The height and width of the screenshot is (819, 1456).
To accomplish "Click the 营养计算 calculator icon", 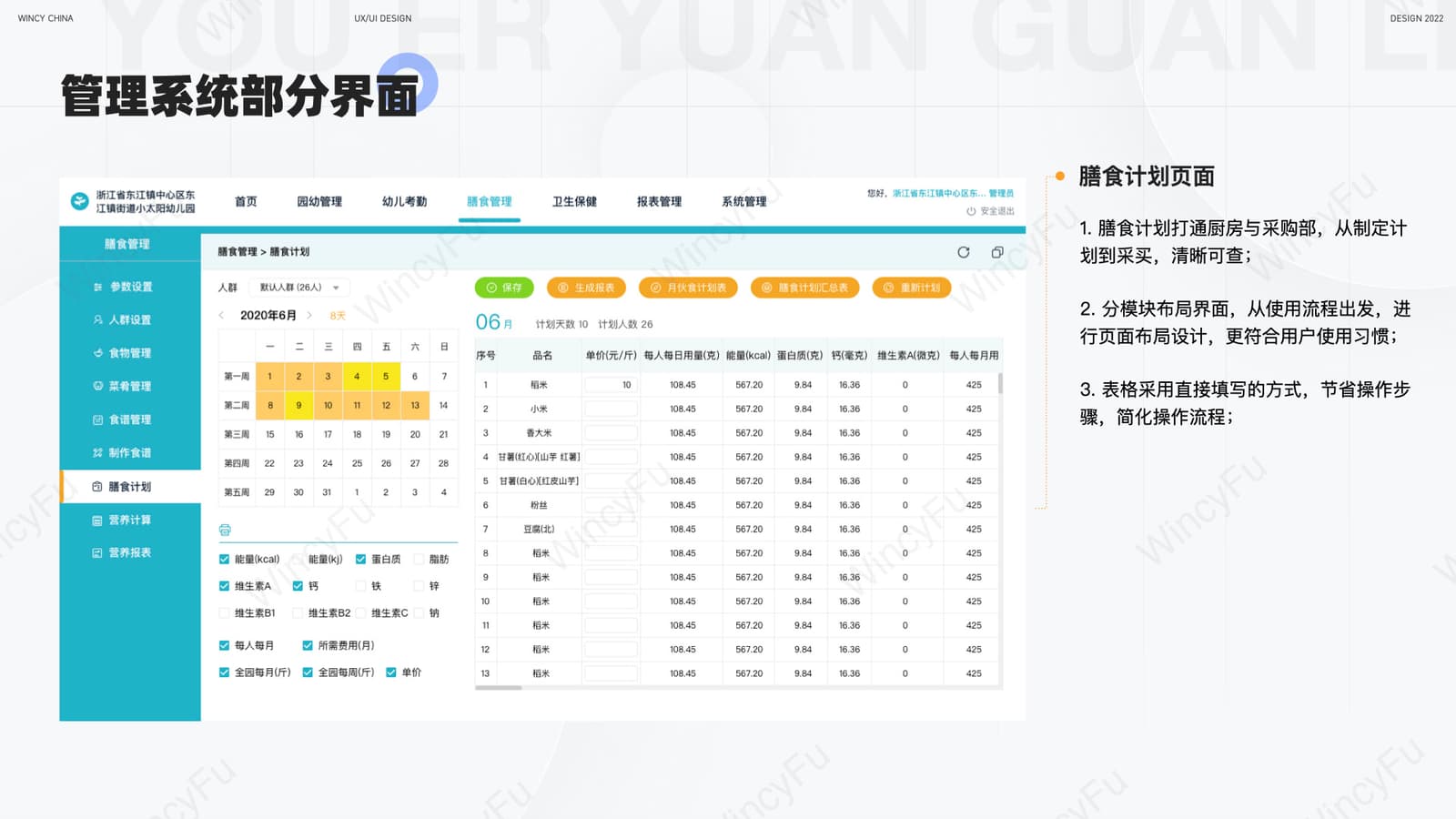I will coord(97,521).
